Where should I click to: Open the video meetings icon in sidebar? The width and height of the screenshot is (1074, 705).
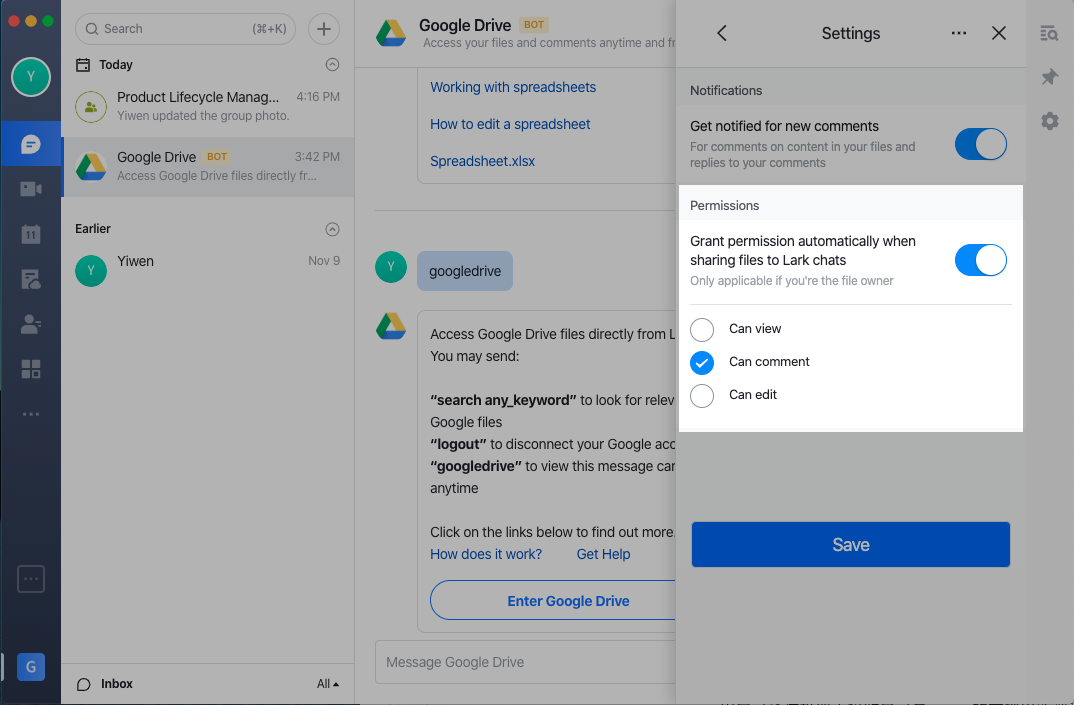coord(30,189)
